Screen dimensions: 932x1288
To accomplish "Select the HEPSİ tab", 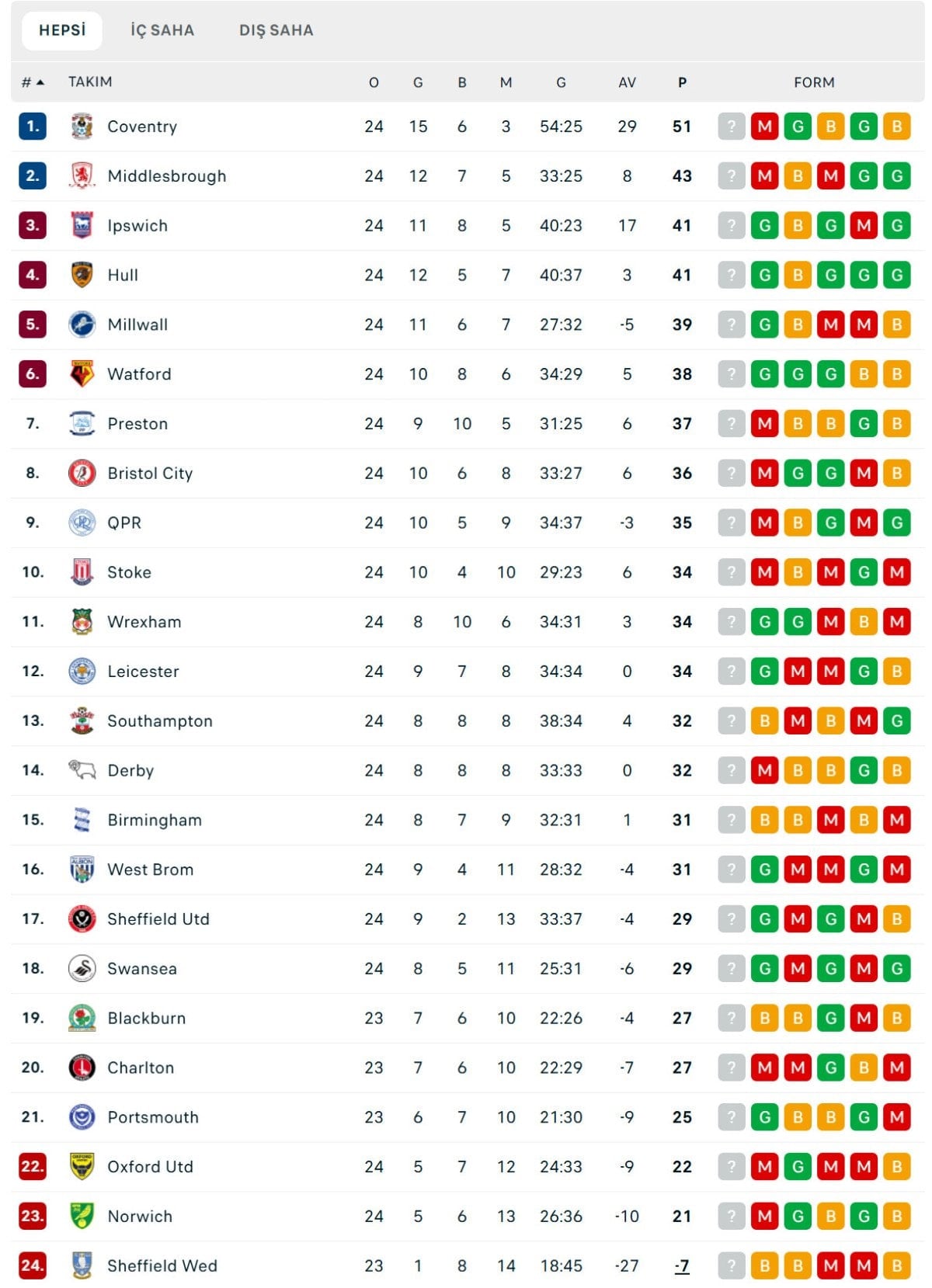I will 62,30.
